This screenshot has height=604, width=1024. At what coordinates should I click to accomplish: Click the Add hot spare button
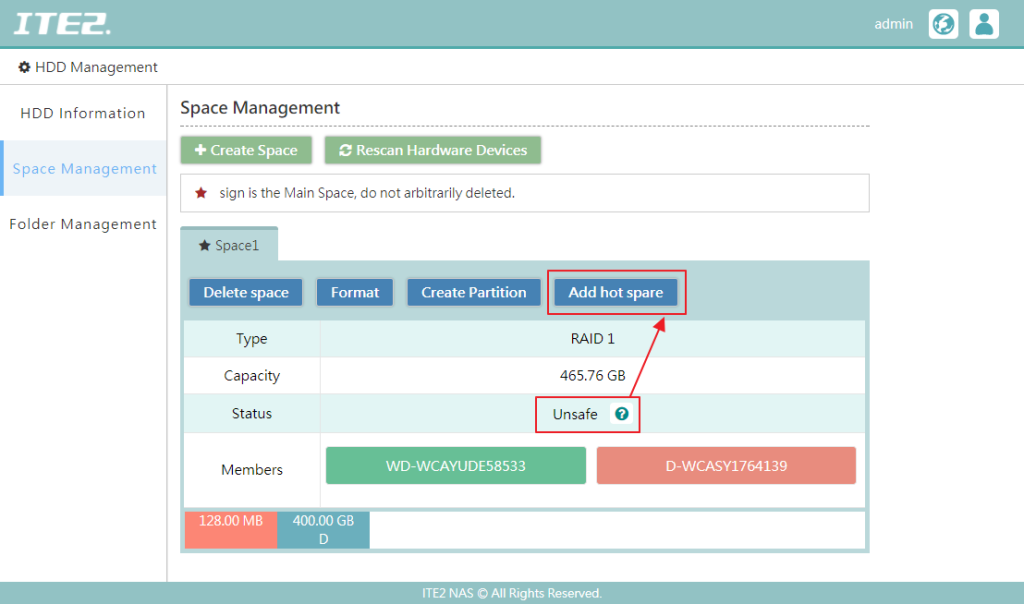pyautogui.click(x=617, y=292)
